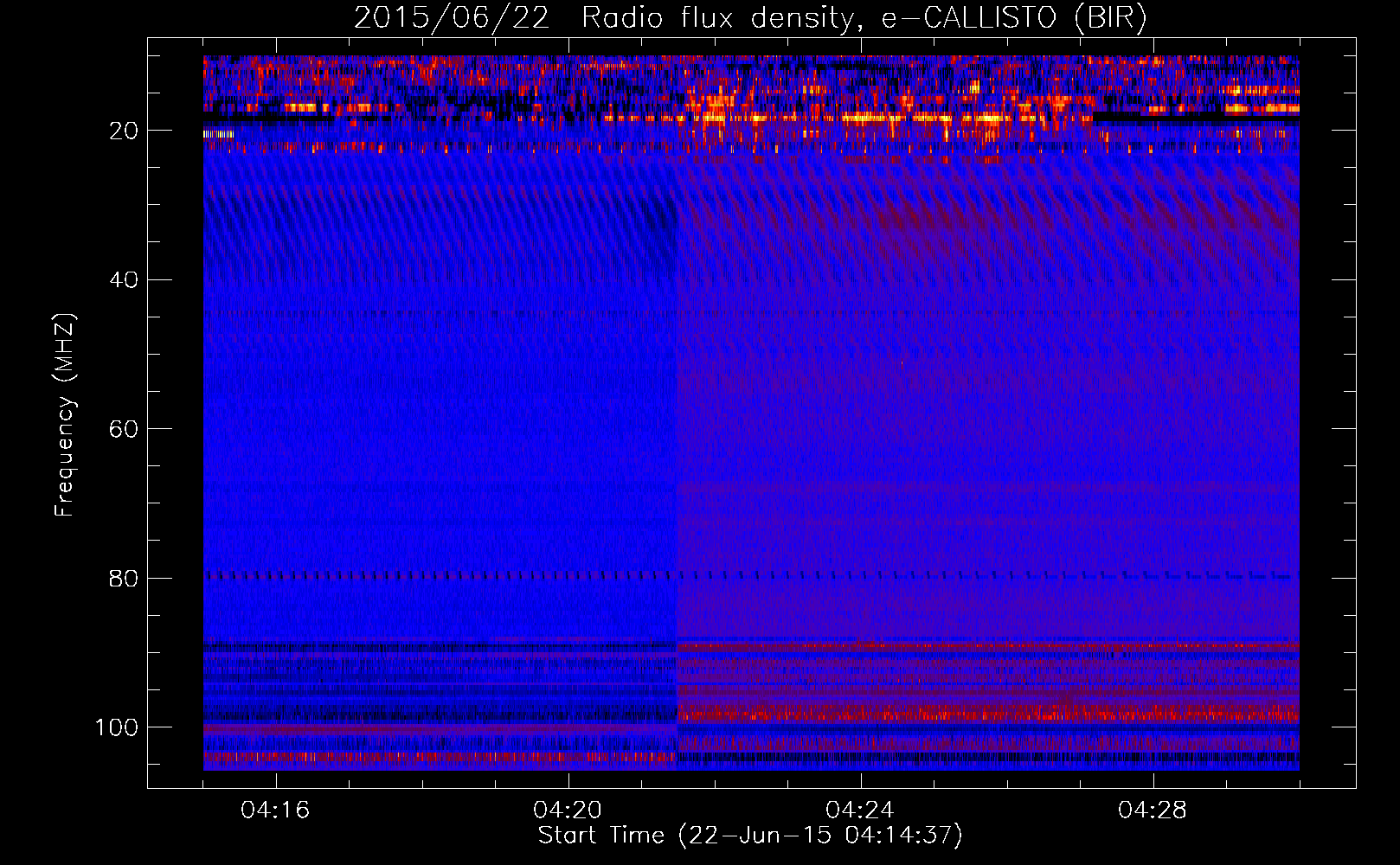
Task: Click the 'Frequency (MHZ)' y-axis label
Action: click(x=65, y=415)
